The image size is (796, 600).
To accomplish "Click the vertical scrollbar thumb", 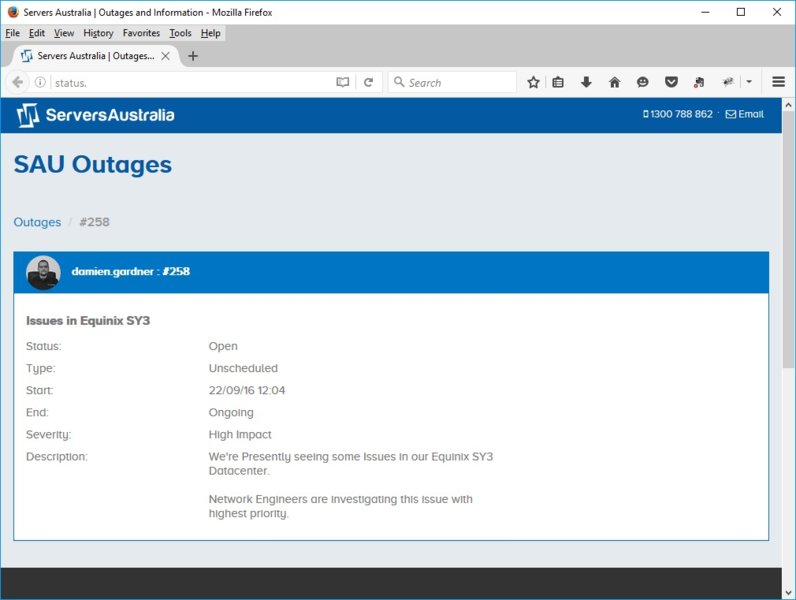I will pyautogui.click(x=788, y=240).
